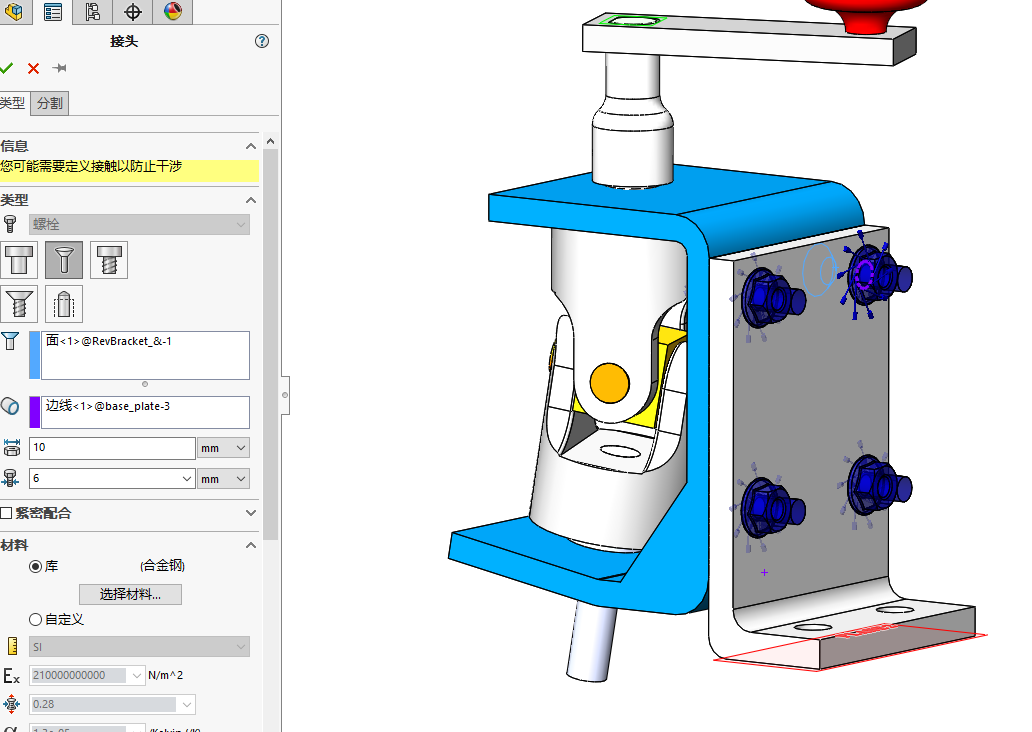
Task: Click the 选择材料... button
Action: pyautogui.click(x=130, y=594)
